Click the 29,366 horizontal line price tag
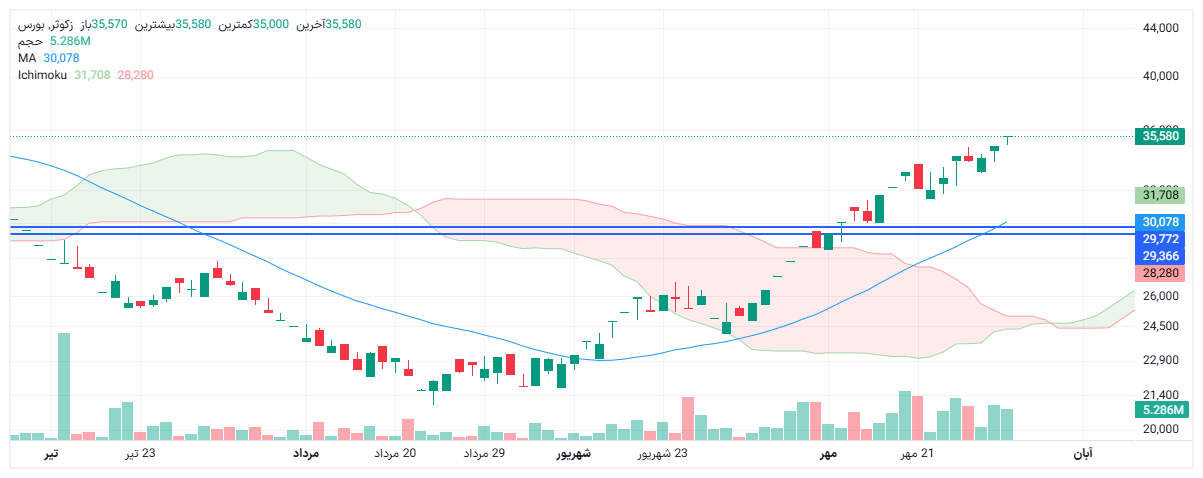The image size is (1203, 478). tap(1160, 256)
